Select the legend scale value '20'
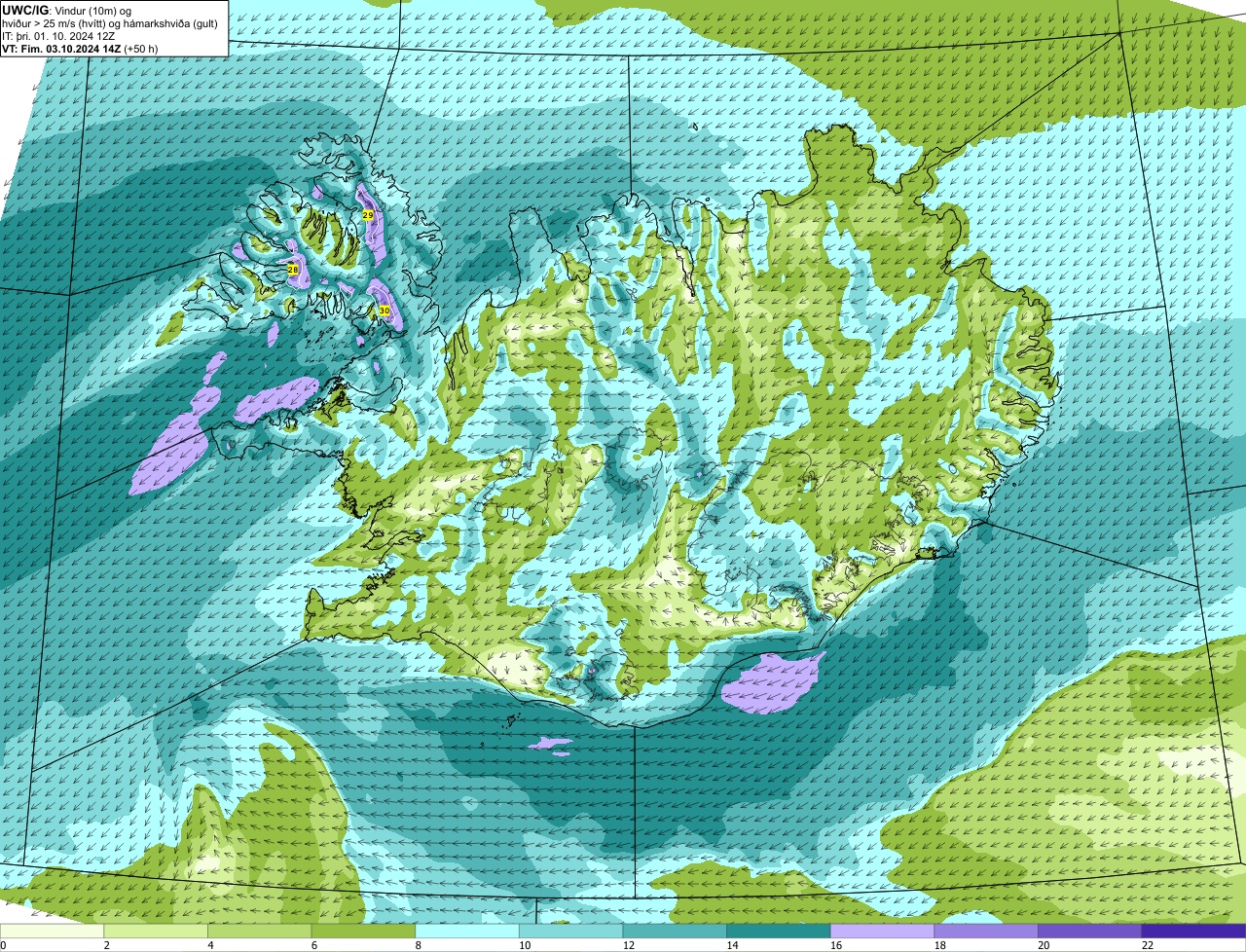1246x952 pixels. pyautogui.click(x=1044, y=945)
